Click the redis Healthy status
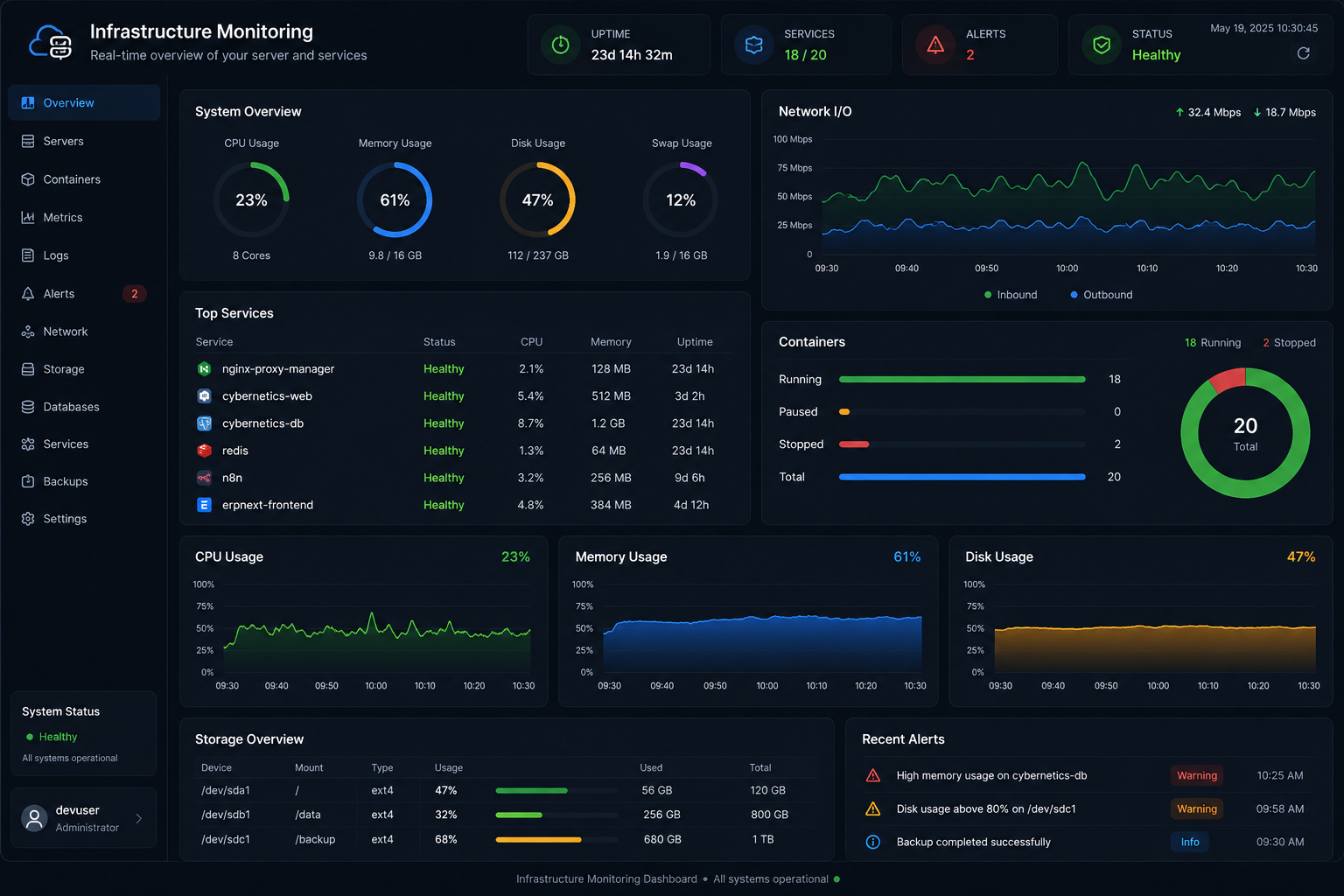This screenshot has width=1344, height=896. (x=444, y=451)
